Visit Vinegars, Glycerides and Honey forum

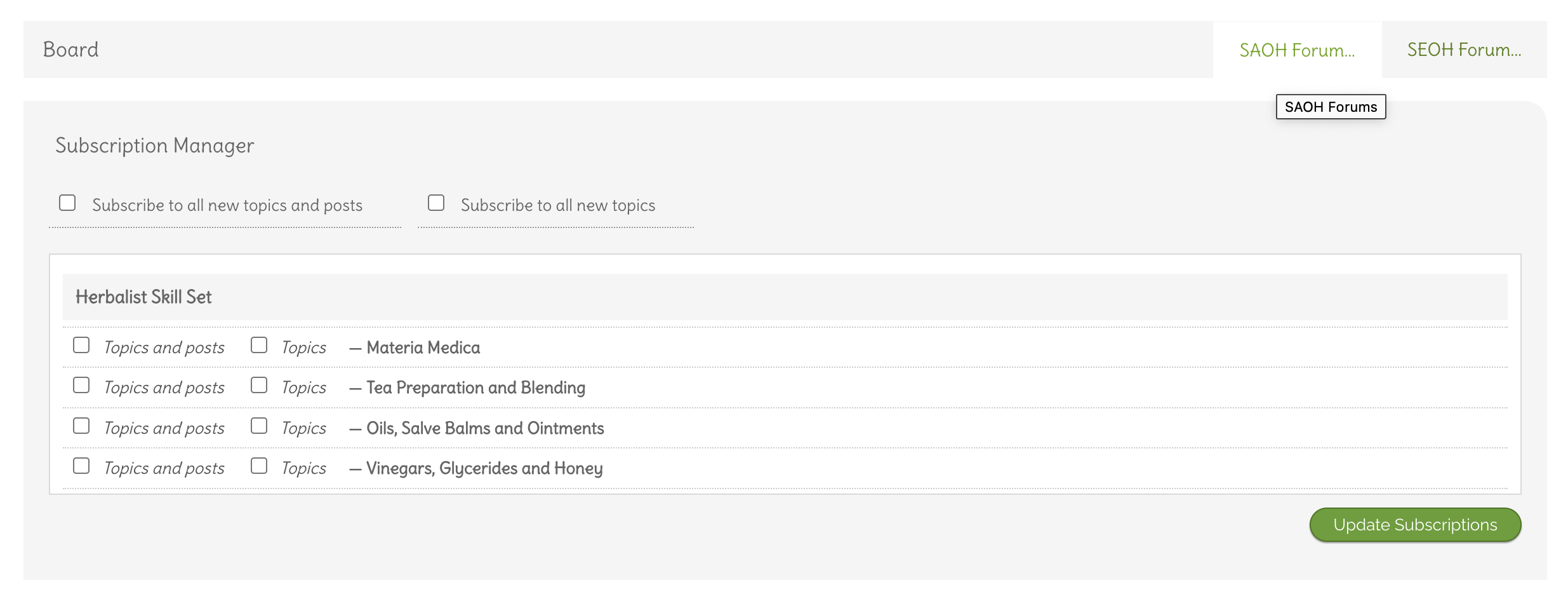pos(484,468)
